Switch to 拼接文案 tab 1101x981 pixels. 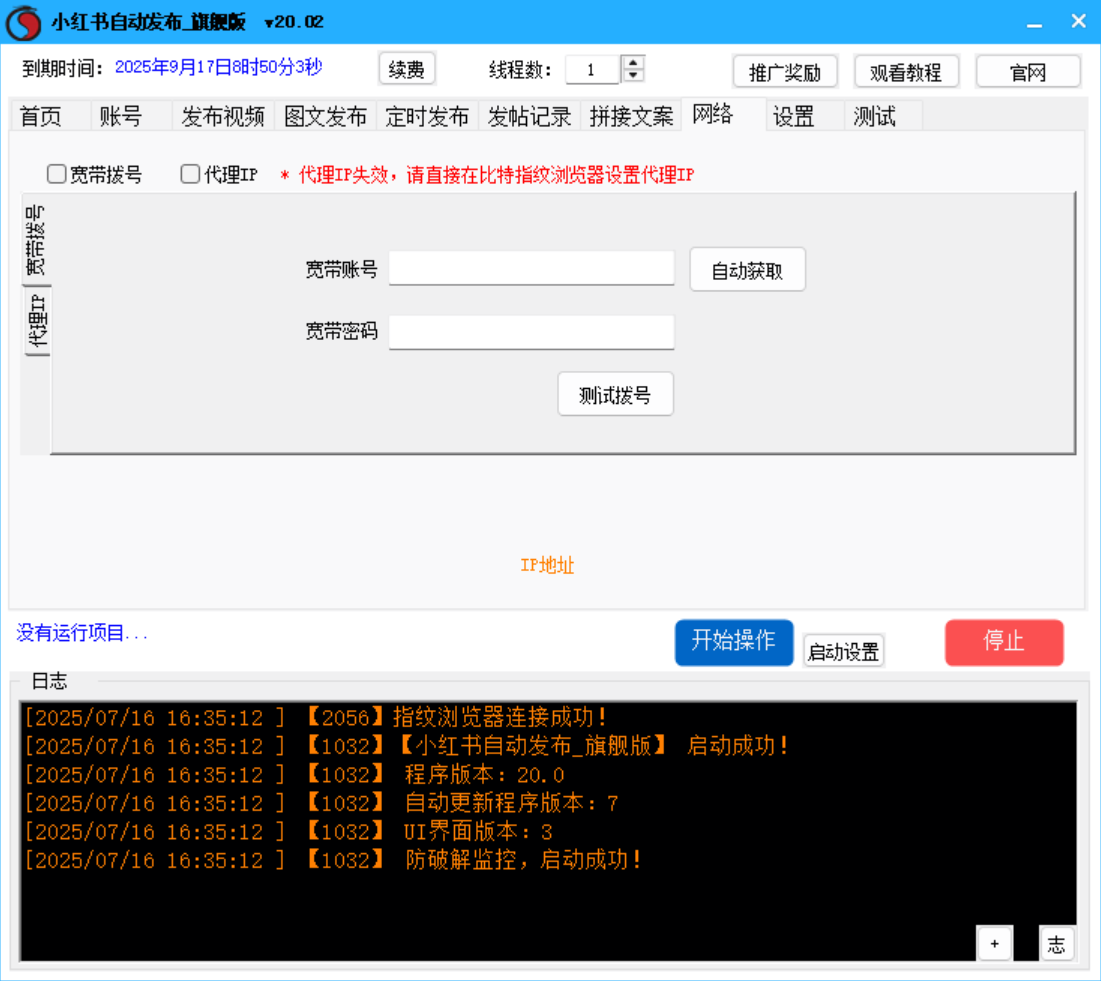631,116
